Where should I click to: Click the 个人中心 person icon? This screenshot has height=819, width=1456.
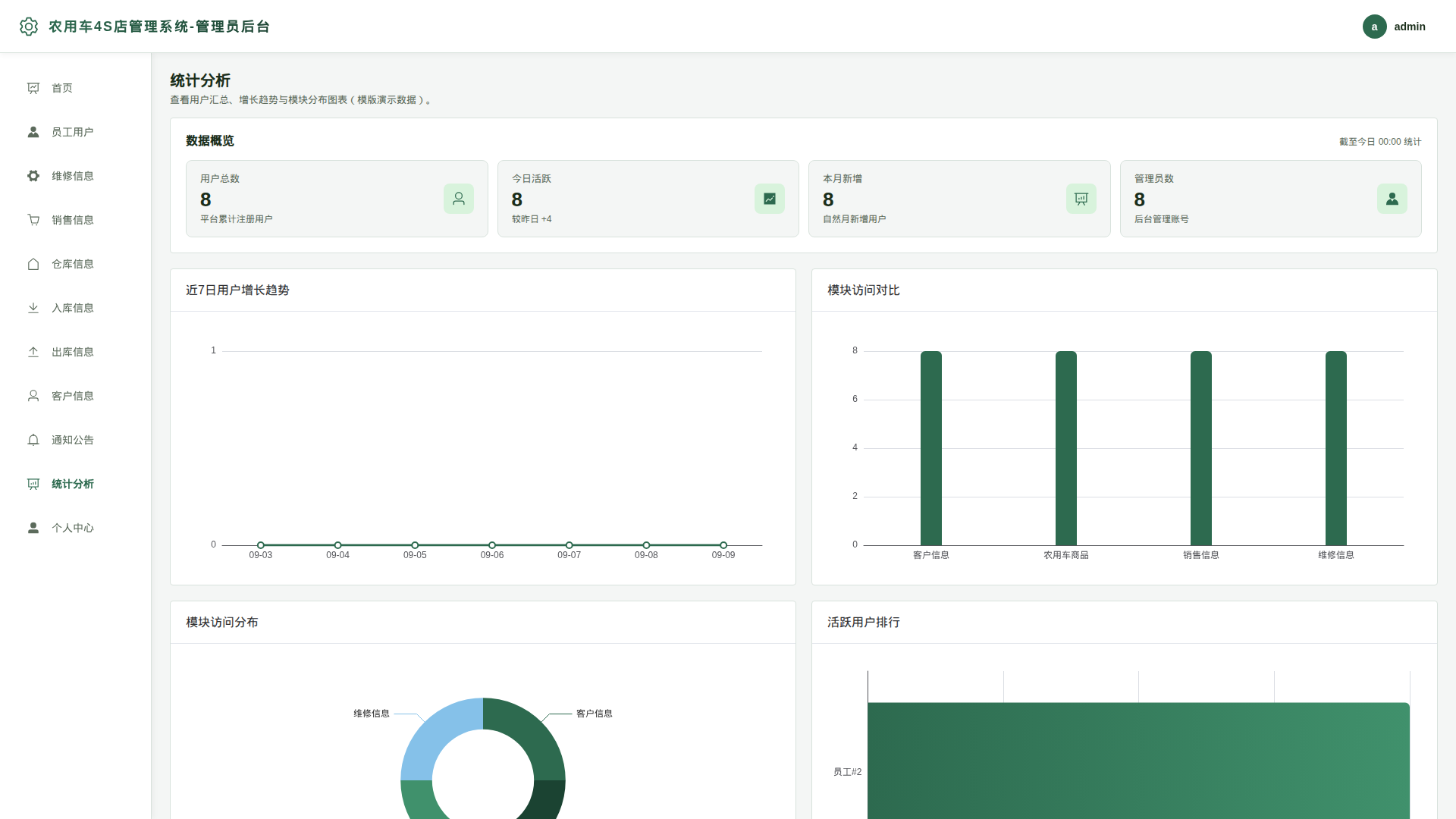pyautogui.click(x=33, y=528)
